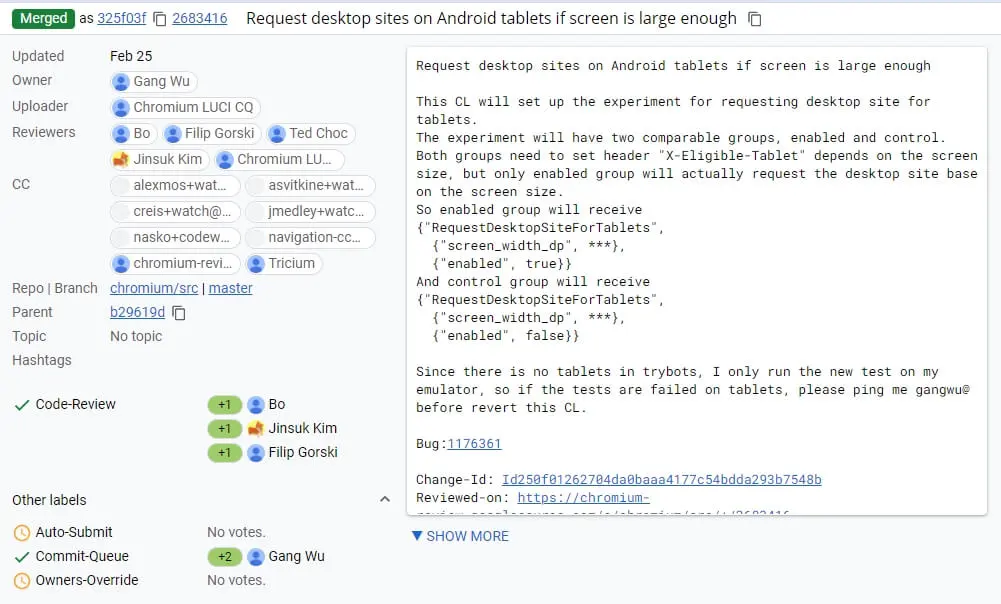Copy the change title to clipboard
The height and width of the screenshot is (604, 1001).
click(x=755, y=18)
